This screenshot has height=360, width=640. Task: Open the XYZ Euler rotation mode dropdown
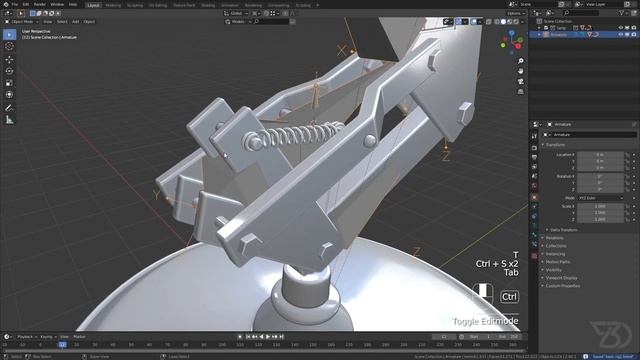pos(600,198)
